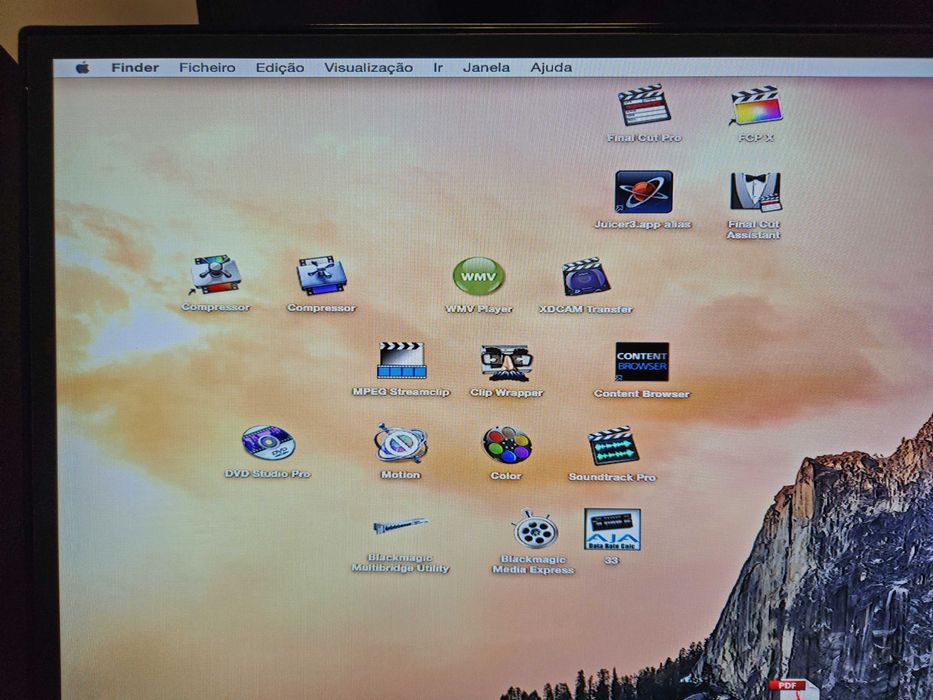
Task: Click the "MPEG Streamclip" label text
Action: click(x=401, y=392)
